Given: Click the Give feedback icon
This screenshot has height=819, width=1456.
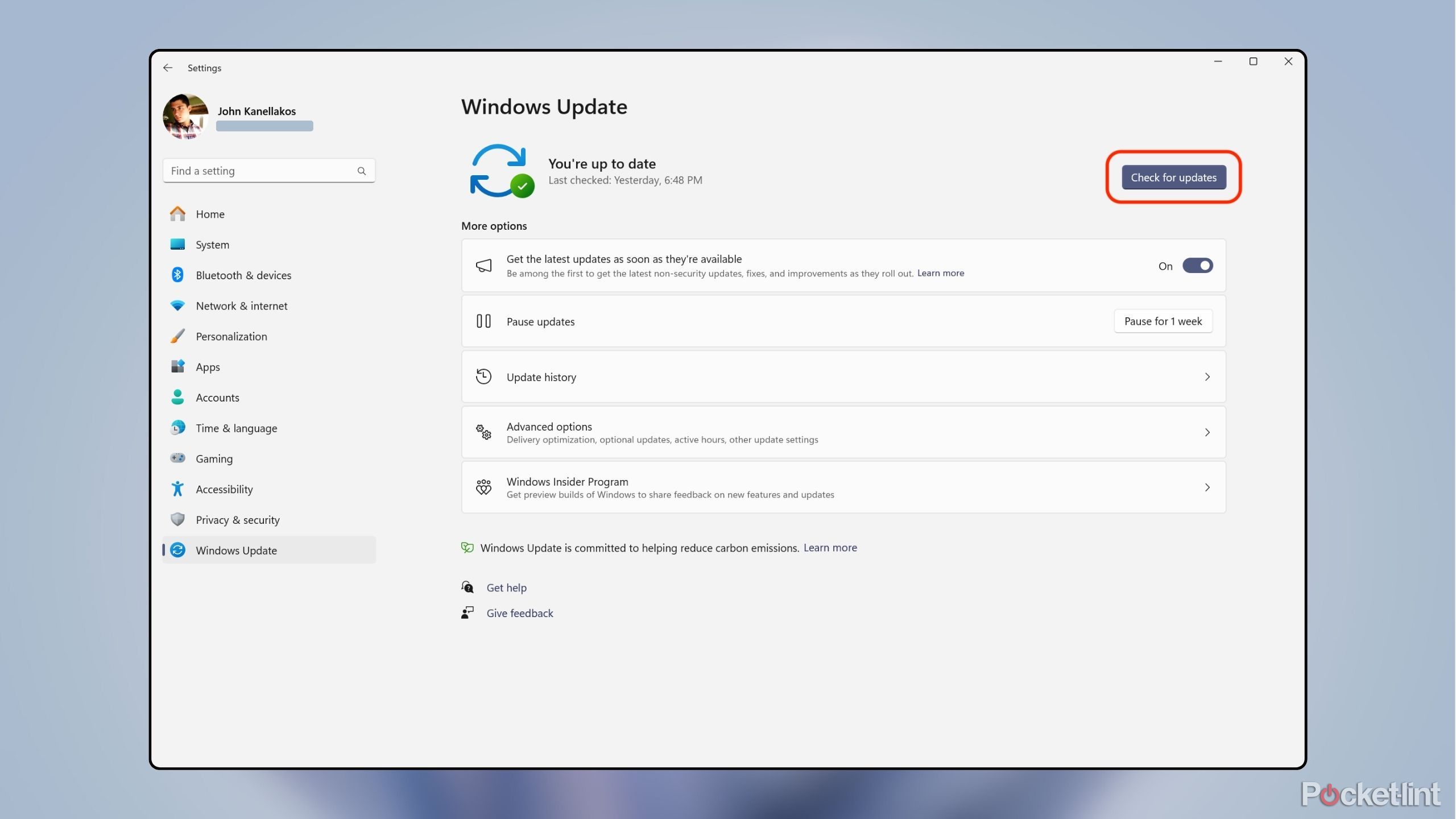Looking at the screenshot, I should click(468, 613).
